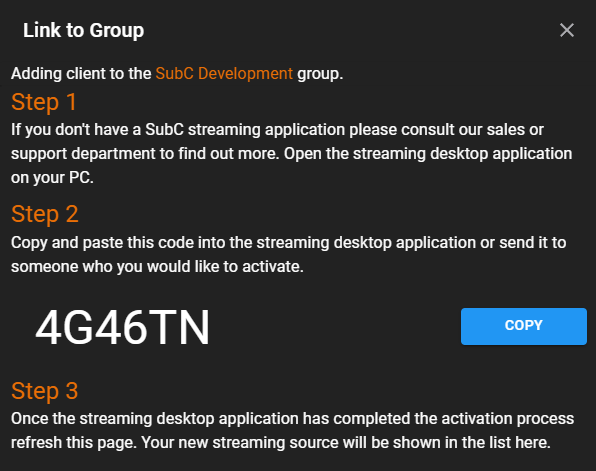Image resolution: width=596 pixels, height=471 pixels.
Task: Open the SubC Development group link
Action: (x=224, y=73)
